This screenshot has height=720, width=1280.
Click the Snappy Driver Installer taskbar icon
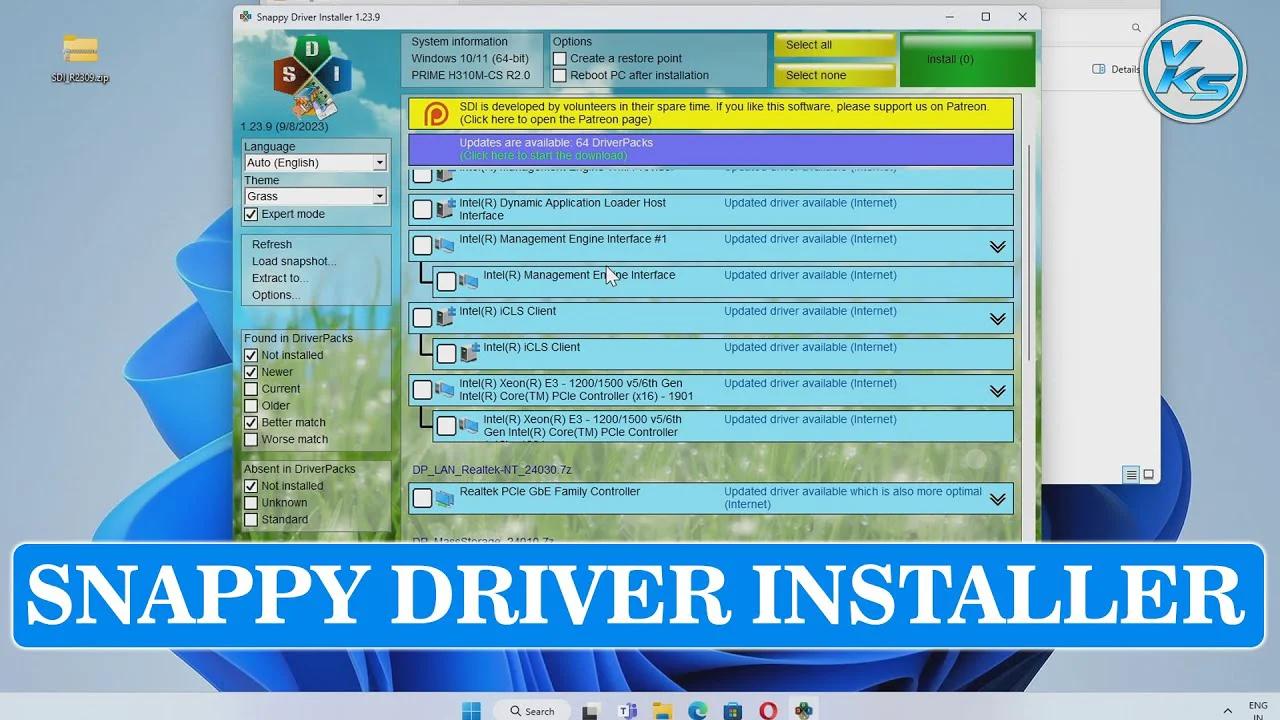pyautogui.click(x=803, y=710)
